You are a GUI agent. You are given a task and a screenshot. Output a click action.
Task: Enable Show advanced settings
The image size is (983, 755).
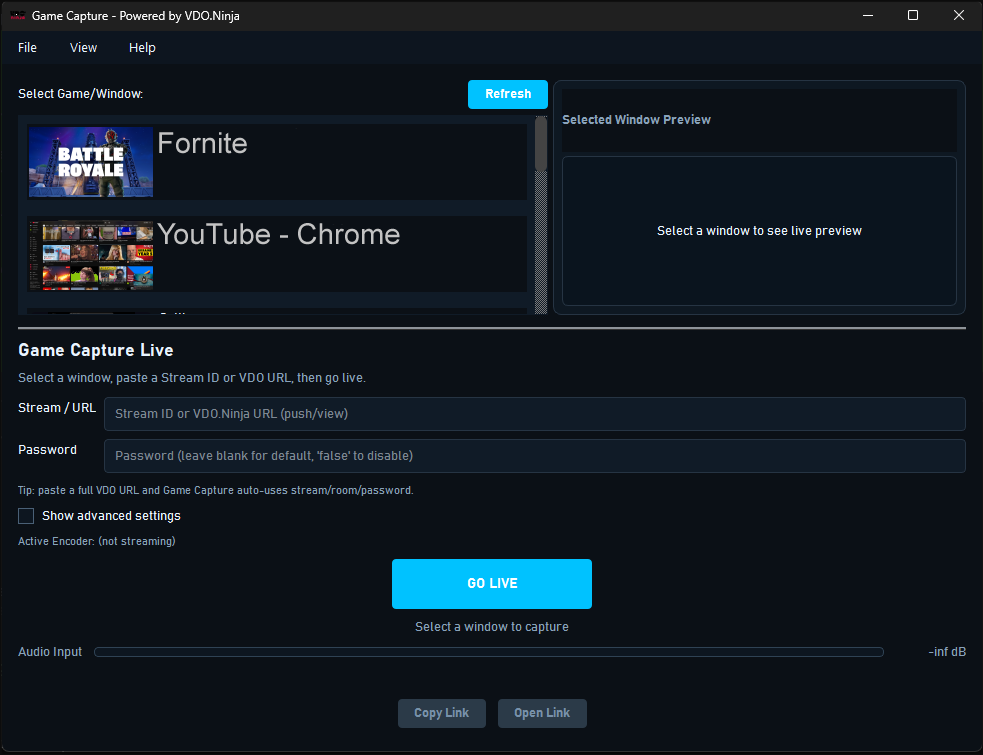pyautogui.click(x=25, y=515)
